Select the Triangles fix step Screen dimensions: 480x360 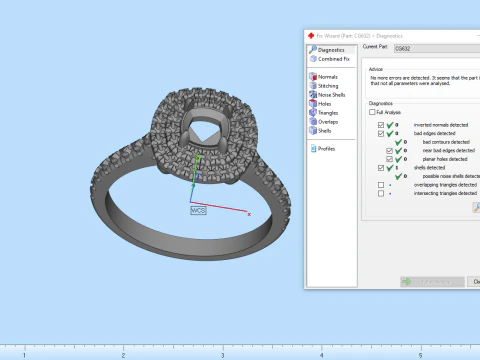pos(323,113)
